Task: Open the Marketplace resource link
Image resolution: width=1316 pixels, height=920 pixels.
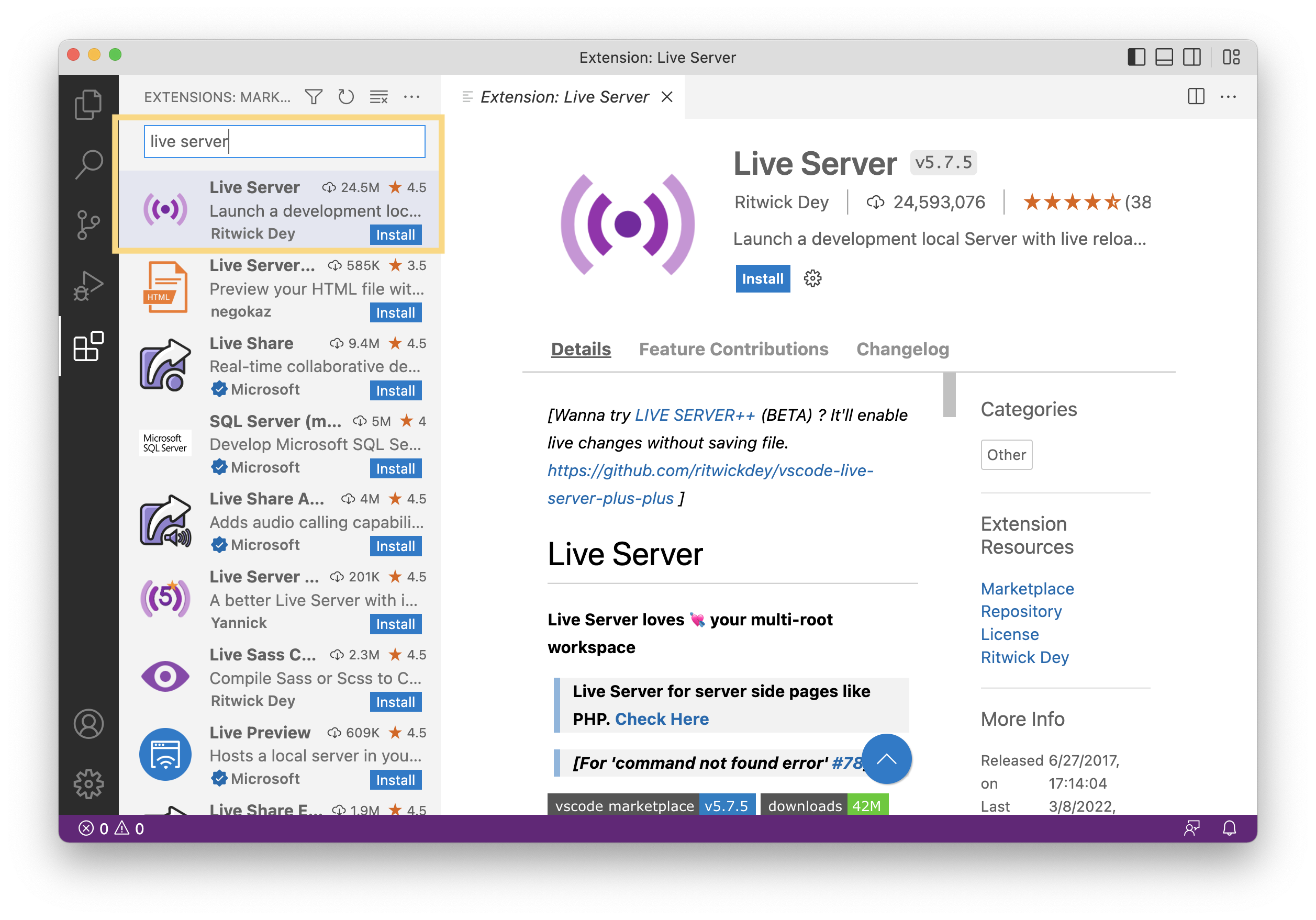Action: (x=1027, y=588)
